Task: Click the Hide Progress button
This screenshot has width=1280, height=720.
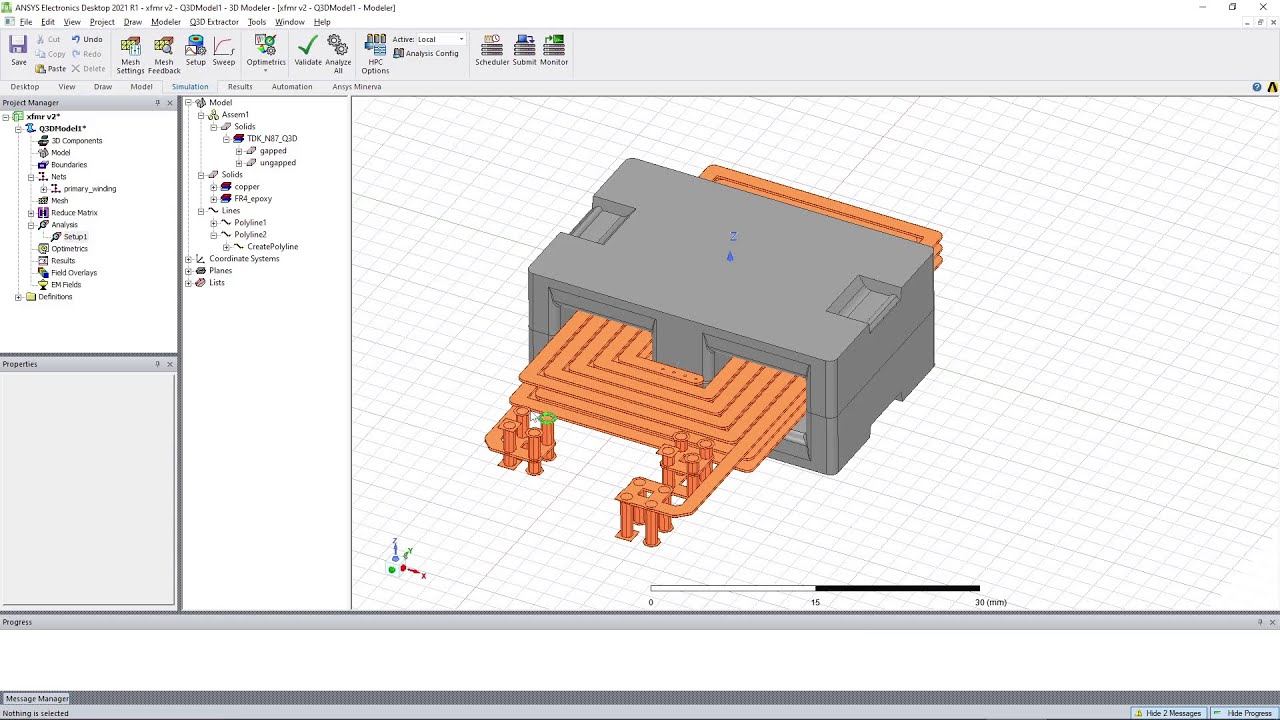Action: pyautogui.click(x=1243, y=713)
